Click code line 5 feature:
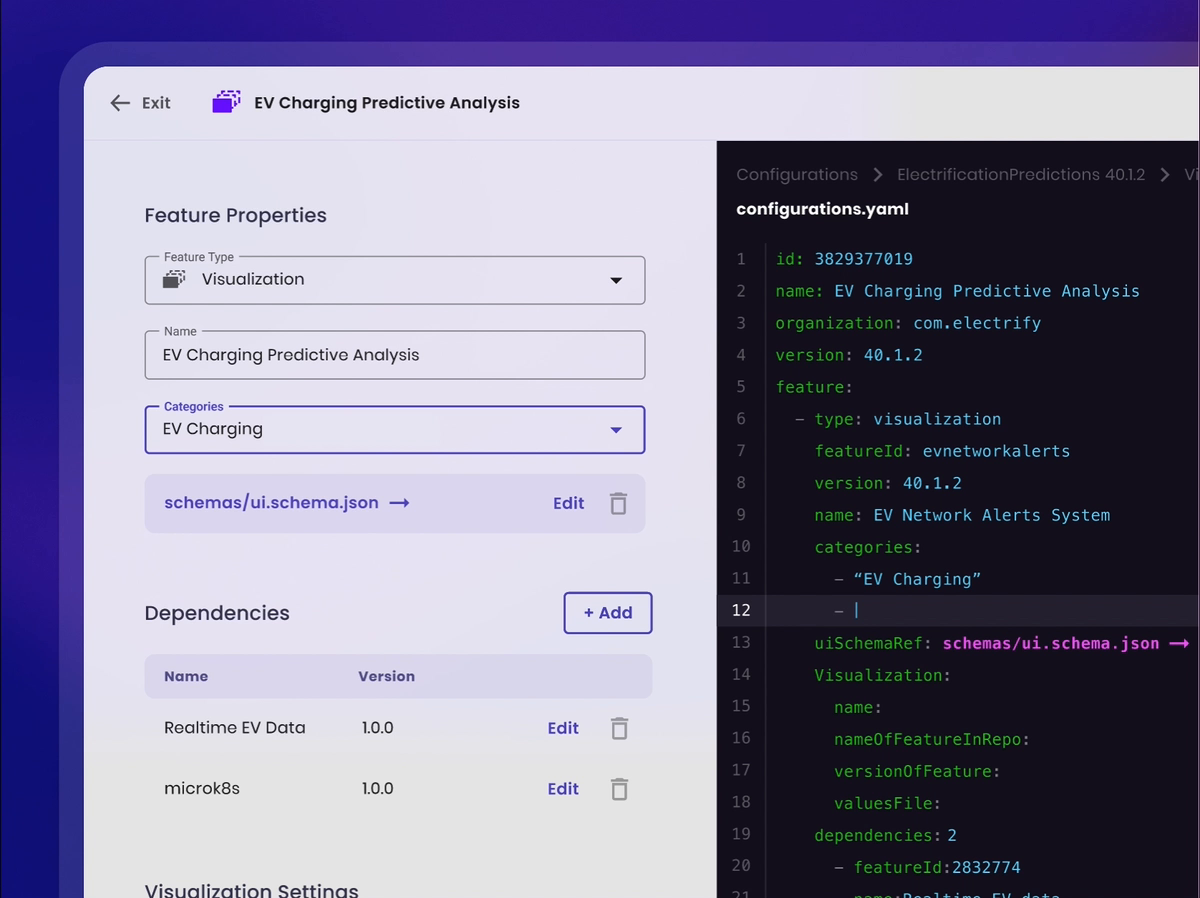This screenshot has width=1200, height=898. tap(814, 387)
